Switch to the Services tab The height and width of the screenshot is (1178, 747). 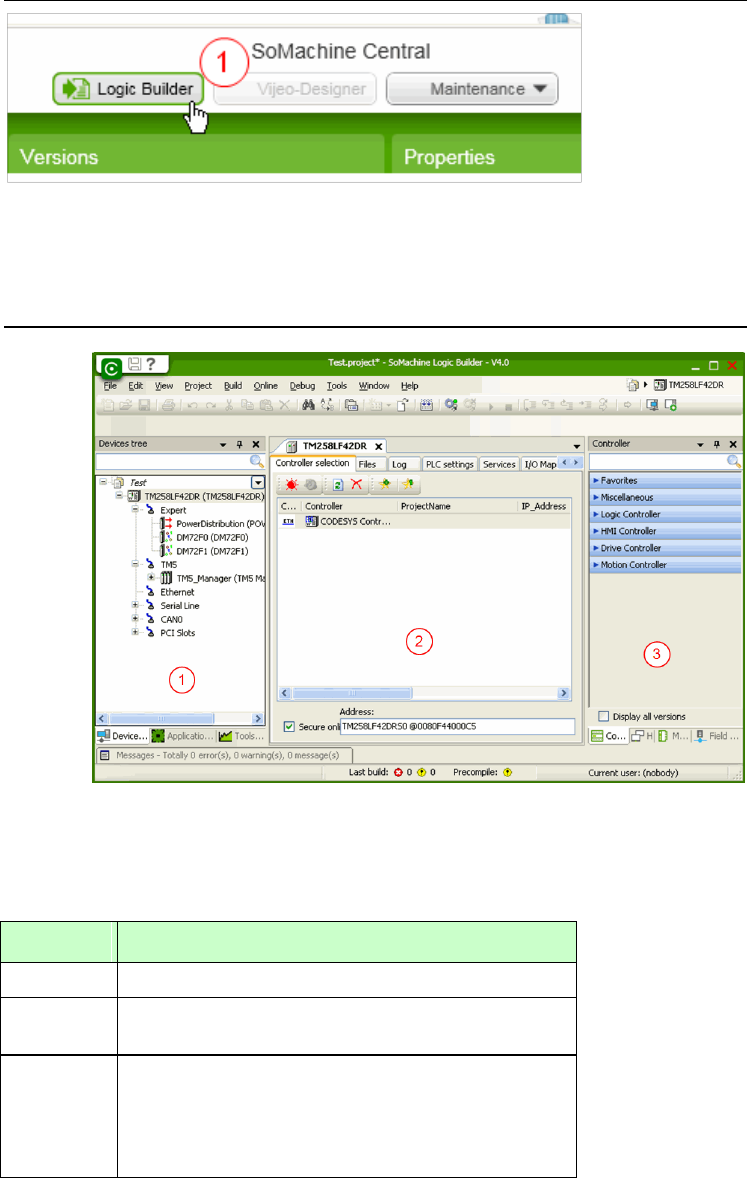pos(499,464)
